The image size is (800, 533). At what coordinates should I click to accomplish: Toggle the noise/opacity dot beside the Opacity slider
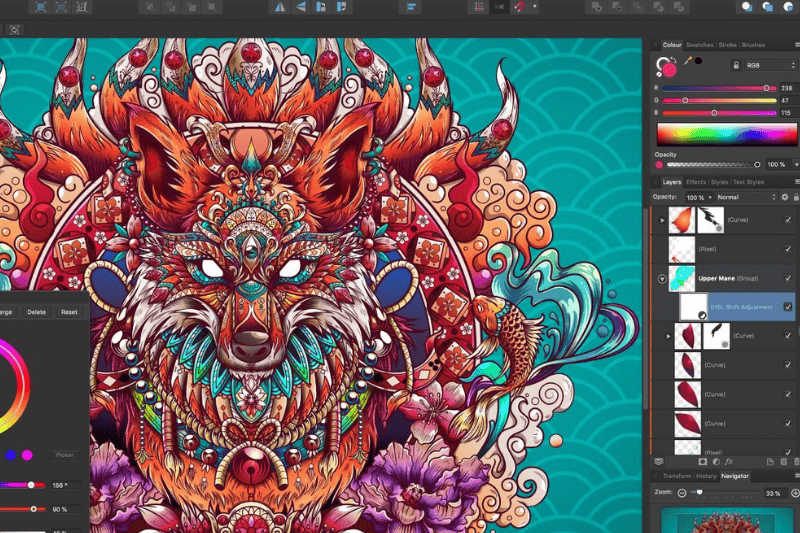click(659, 165)
